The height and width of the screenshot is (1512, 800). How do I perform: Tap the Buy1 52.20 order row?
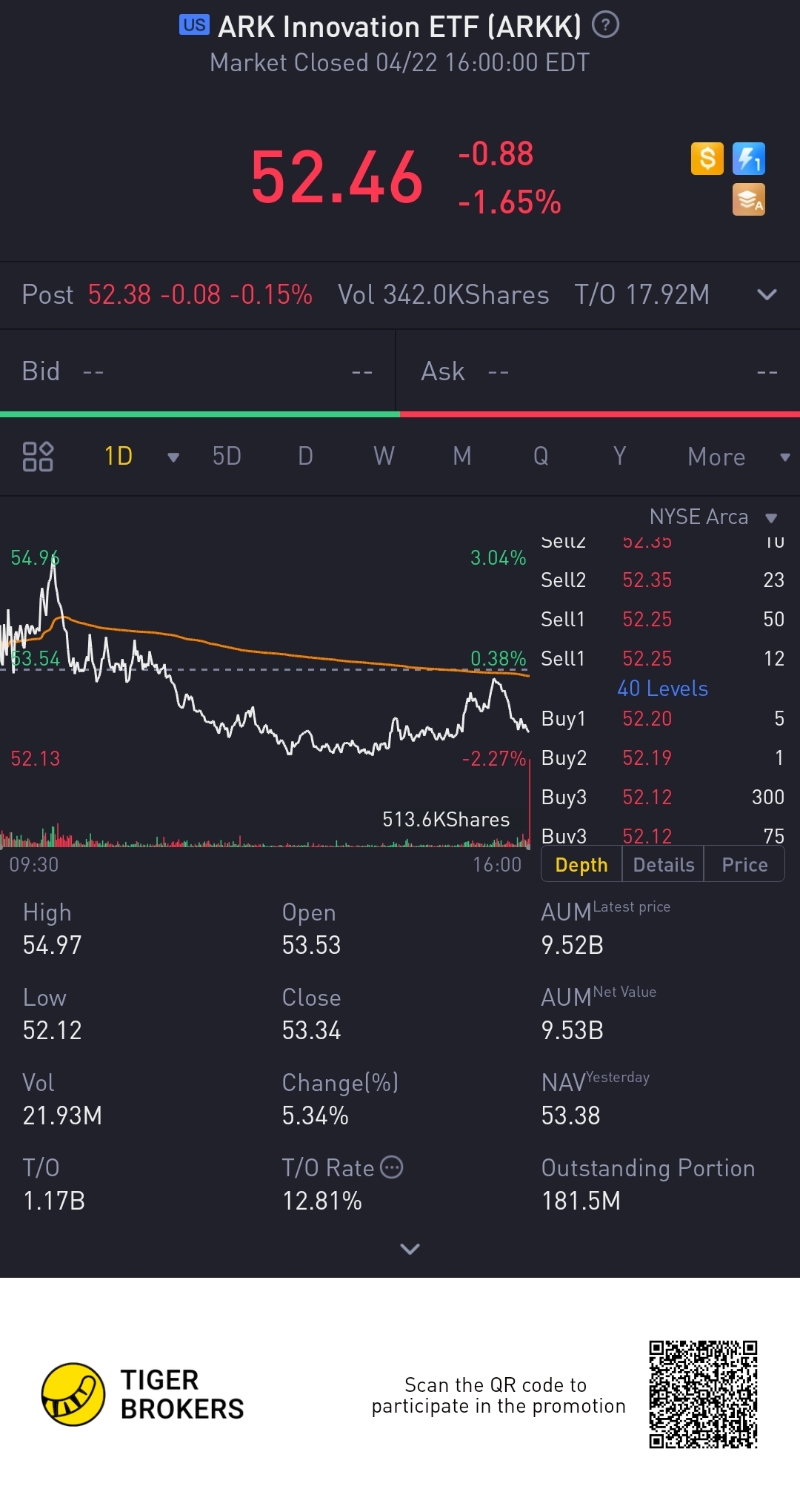pyautogui.click(x=662, y=718)
